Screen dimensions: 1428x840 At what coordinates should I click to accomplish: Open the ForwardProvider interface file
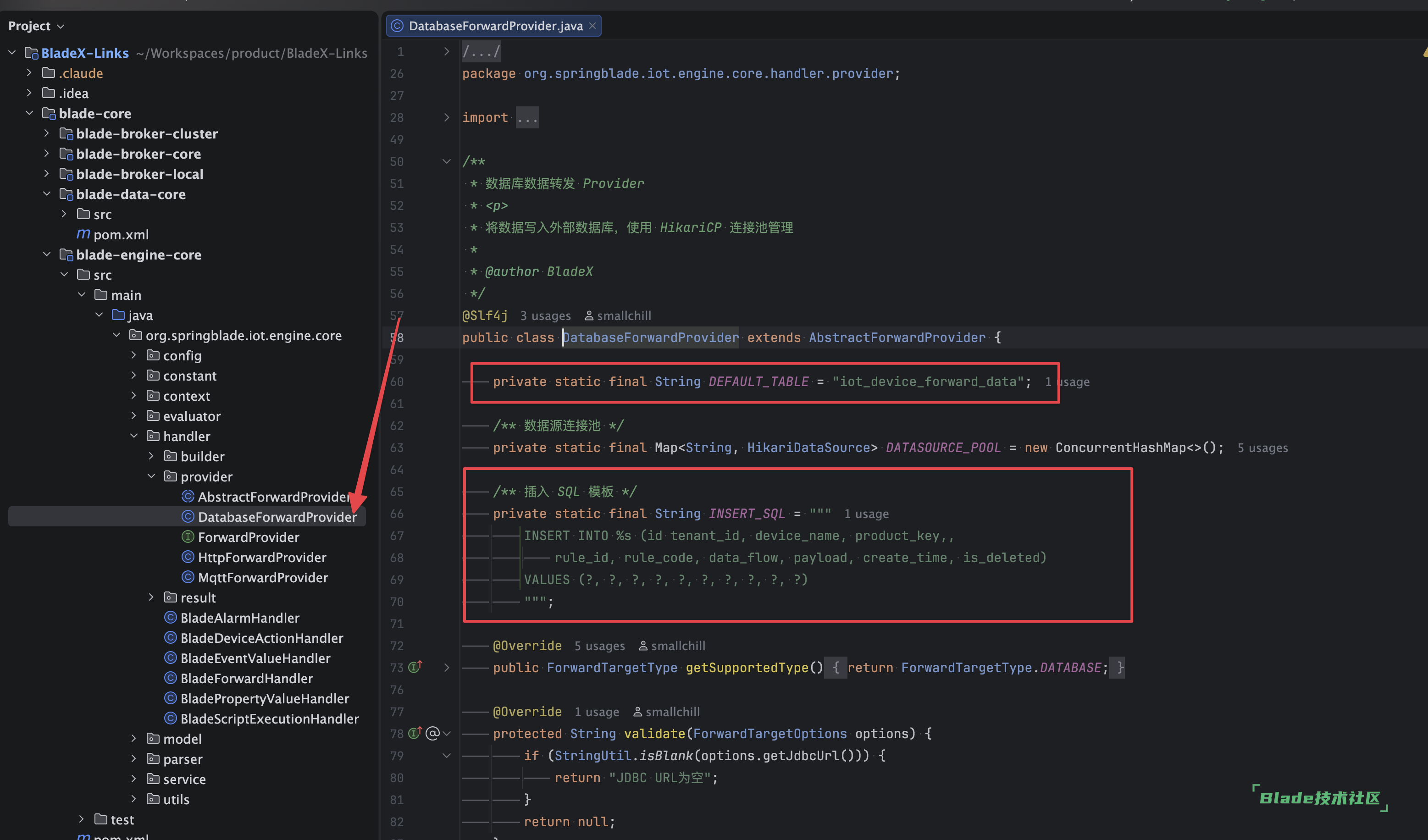[248, 537]
